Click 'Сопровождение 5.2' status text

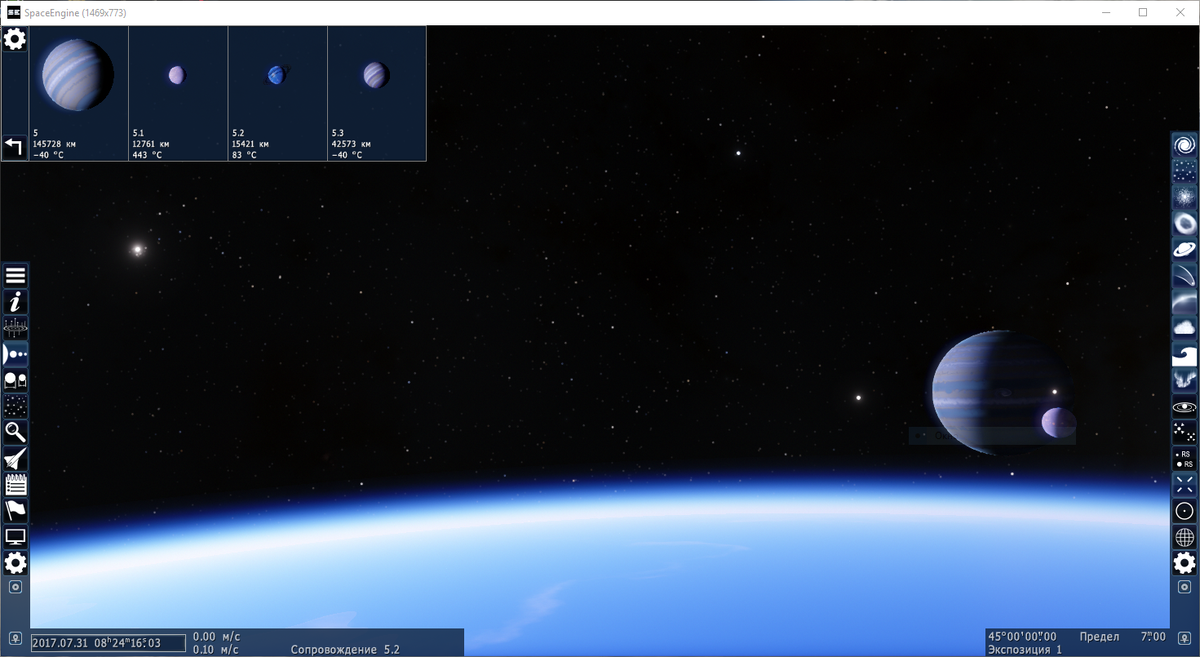pos(345,650)
